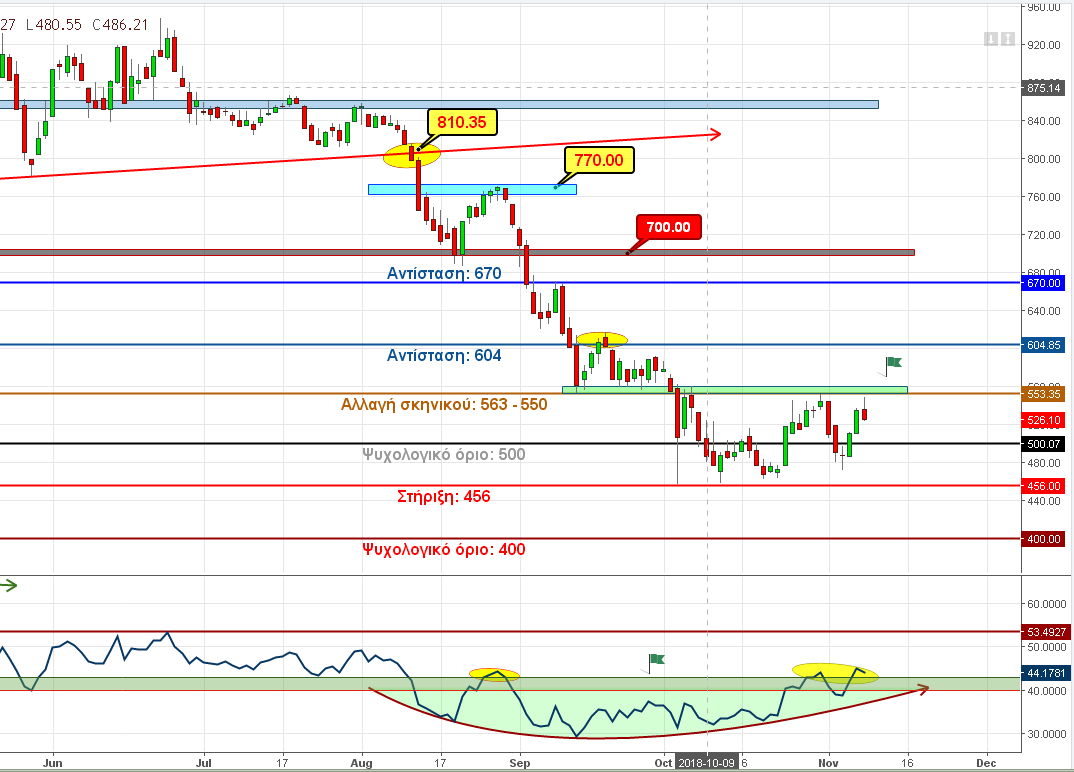Select the yellow 770.00 callout

coord(599,160)
